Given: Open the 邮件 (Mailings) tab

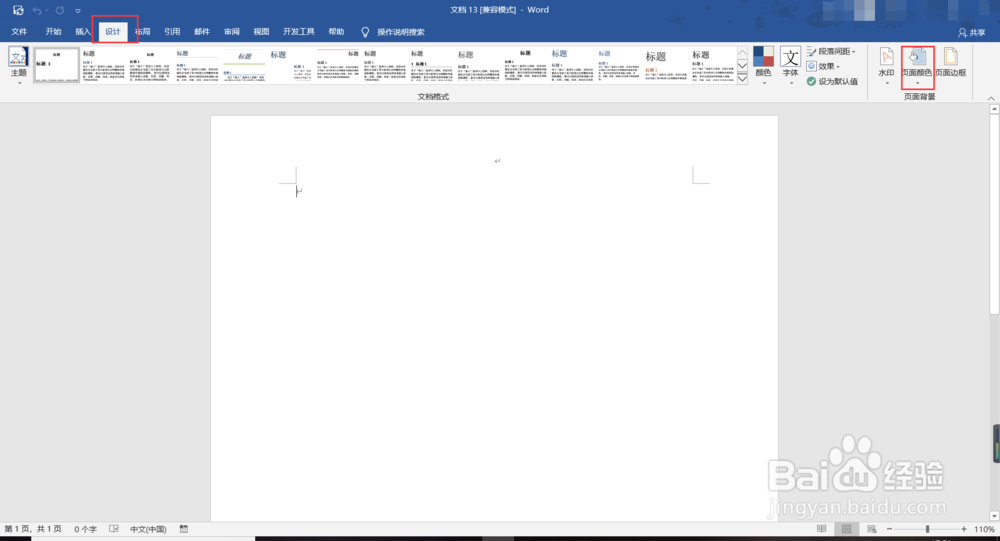Looking at the screenshot, I should pos(202,31).
